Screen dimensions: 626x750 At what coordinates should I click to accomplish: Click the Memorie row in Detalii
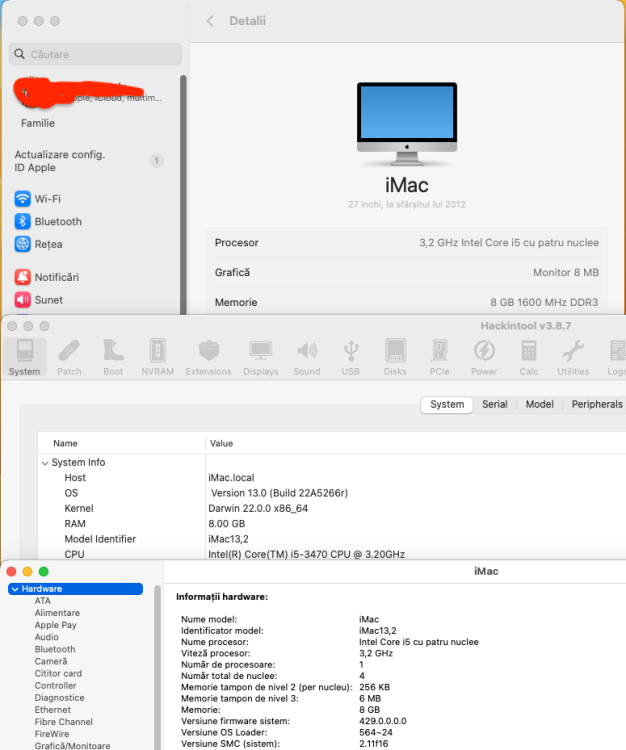(406, 302)
